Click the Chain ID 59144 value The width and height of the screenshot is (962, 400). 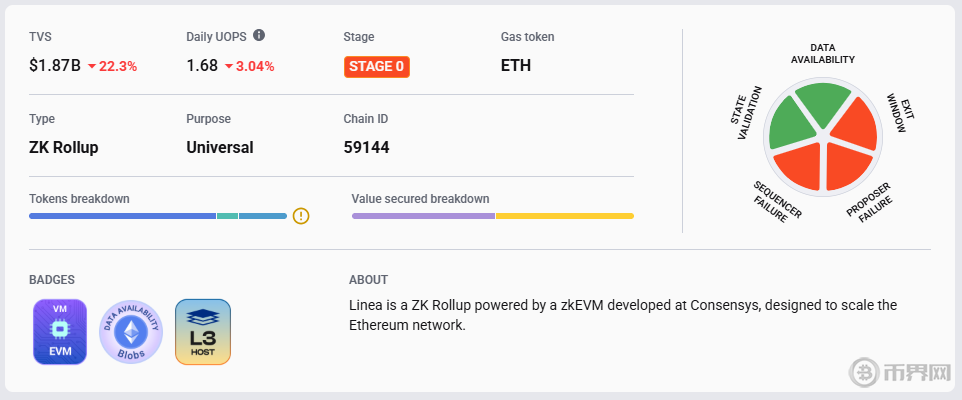[367, 147]
